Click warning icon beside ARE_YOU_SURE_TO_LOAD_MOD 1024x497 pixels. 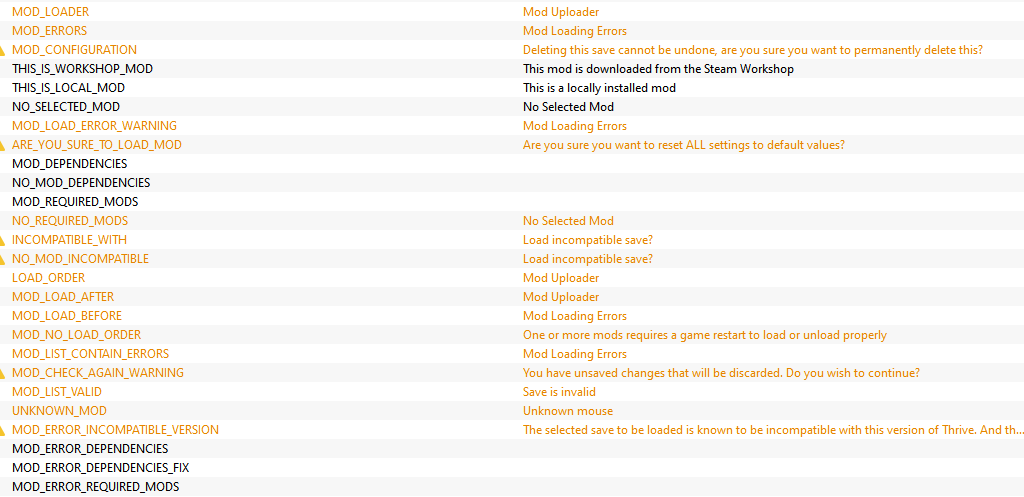click(3, 145)
